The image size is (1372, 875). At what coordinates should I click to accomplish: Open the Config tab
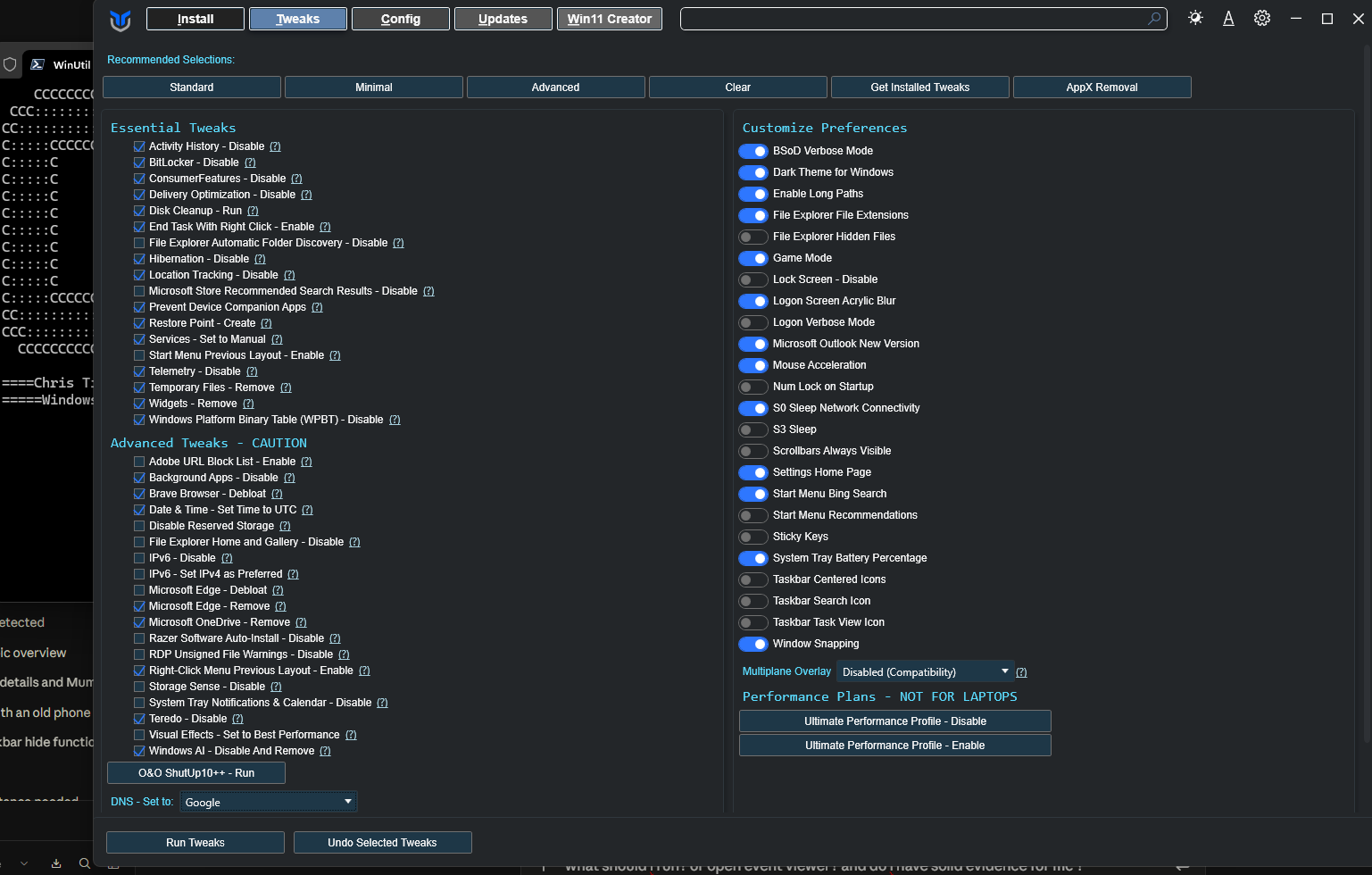pos(401,19)
